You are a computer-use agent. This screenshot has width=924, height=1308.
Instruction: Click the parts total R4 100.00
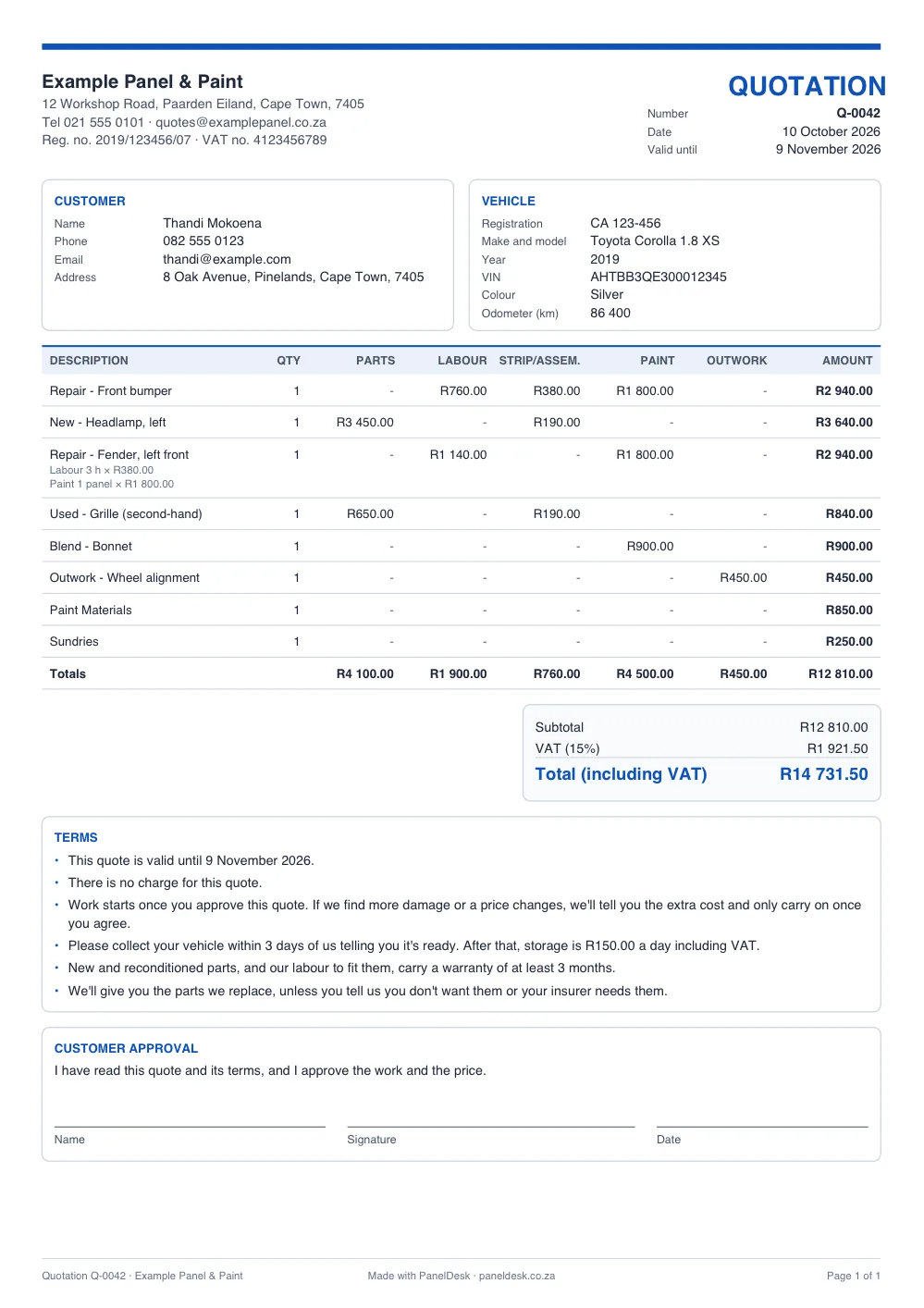(364, 673)
